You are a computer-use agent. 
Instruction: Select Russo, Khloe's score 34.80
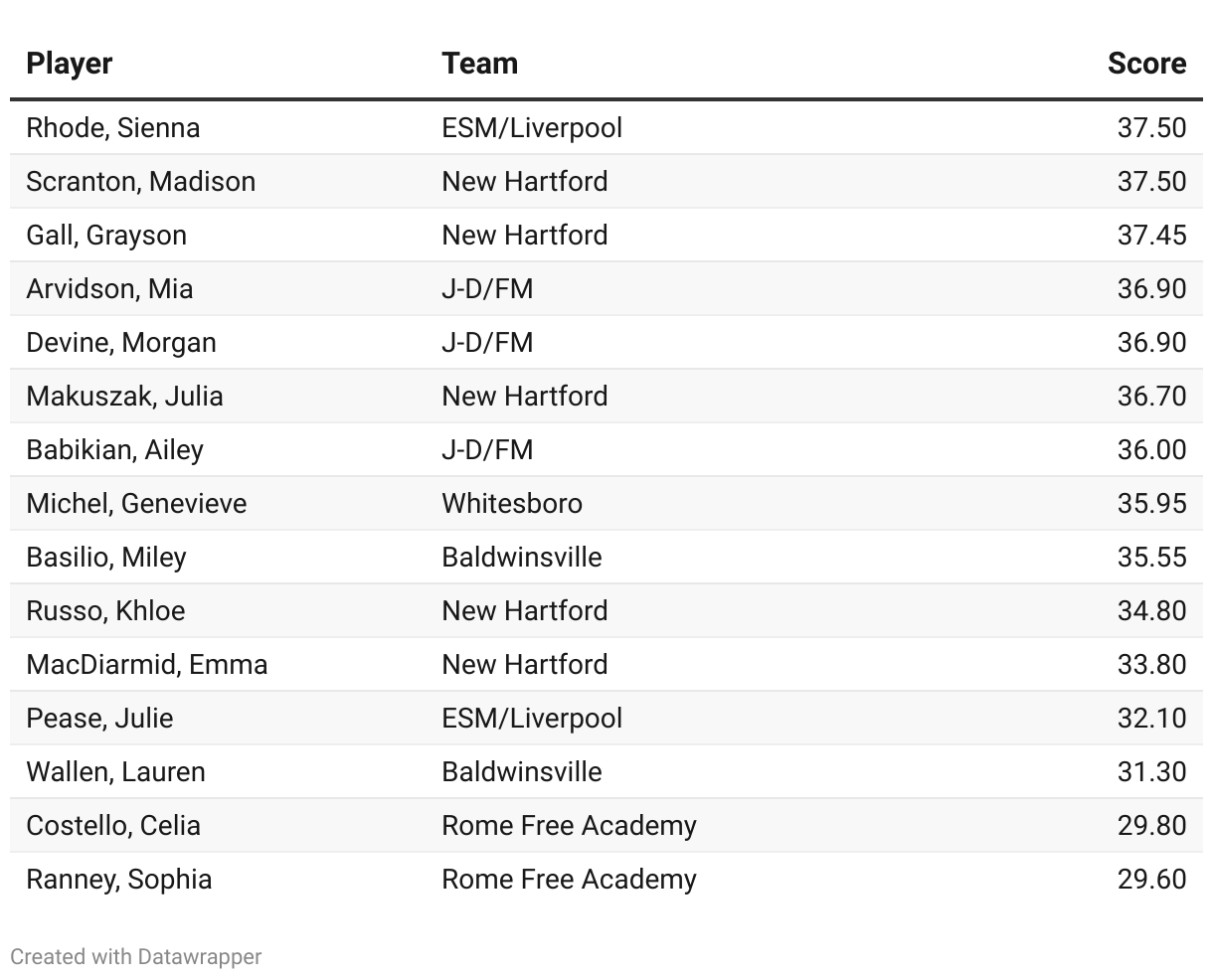(1151, 610)
